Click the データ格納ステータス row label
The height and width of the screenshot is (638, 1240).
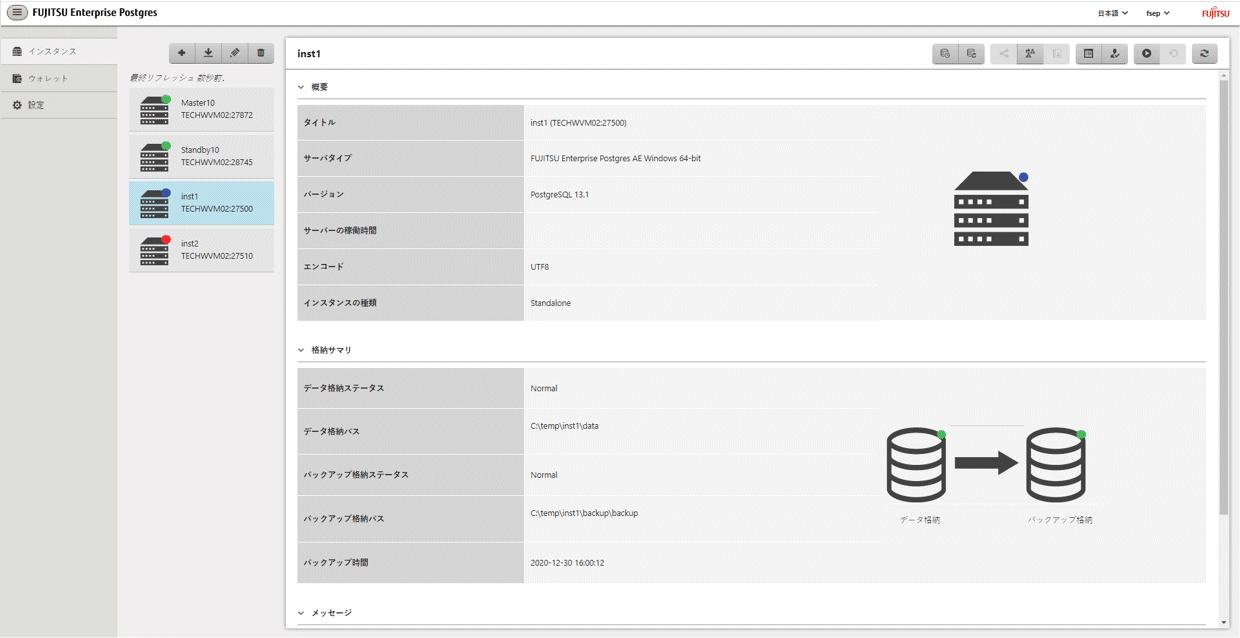click(344, 388)
